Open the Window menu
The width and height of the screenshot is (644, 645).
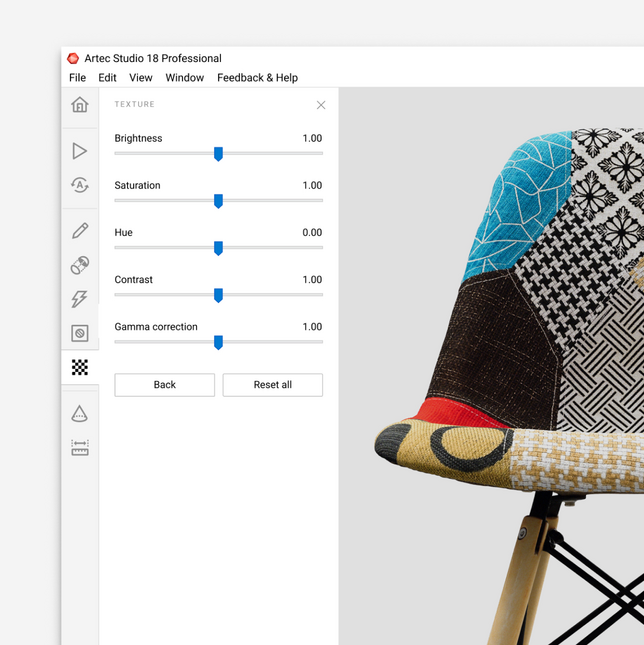pyautogui.click(x=185, y=78)
